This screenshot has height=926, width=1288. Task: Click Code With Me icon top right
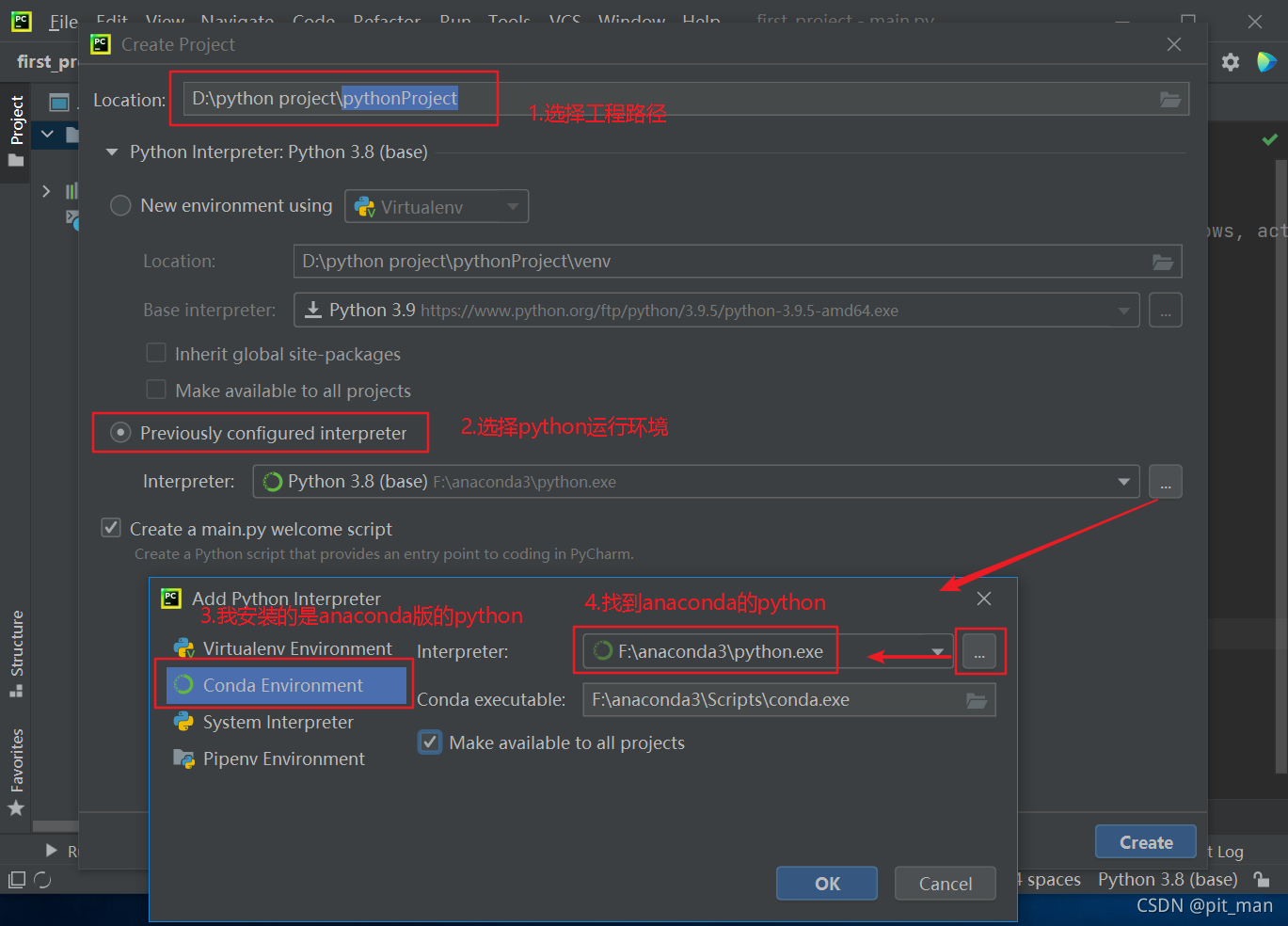(x=1267, y=62)
